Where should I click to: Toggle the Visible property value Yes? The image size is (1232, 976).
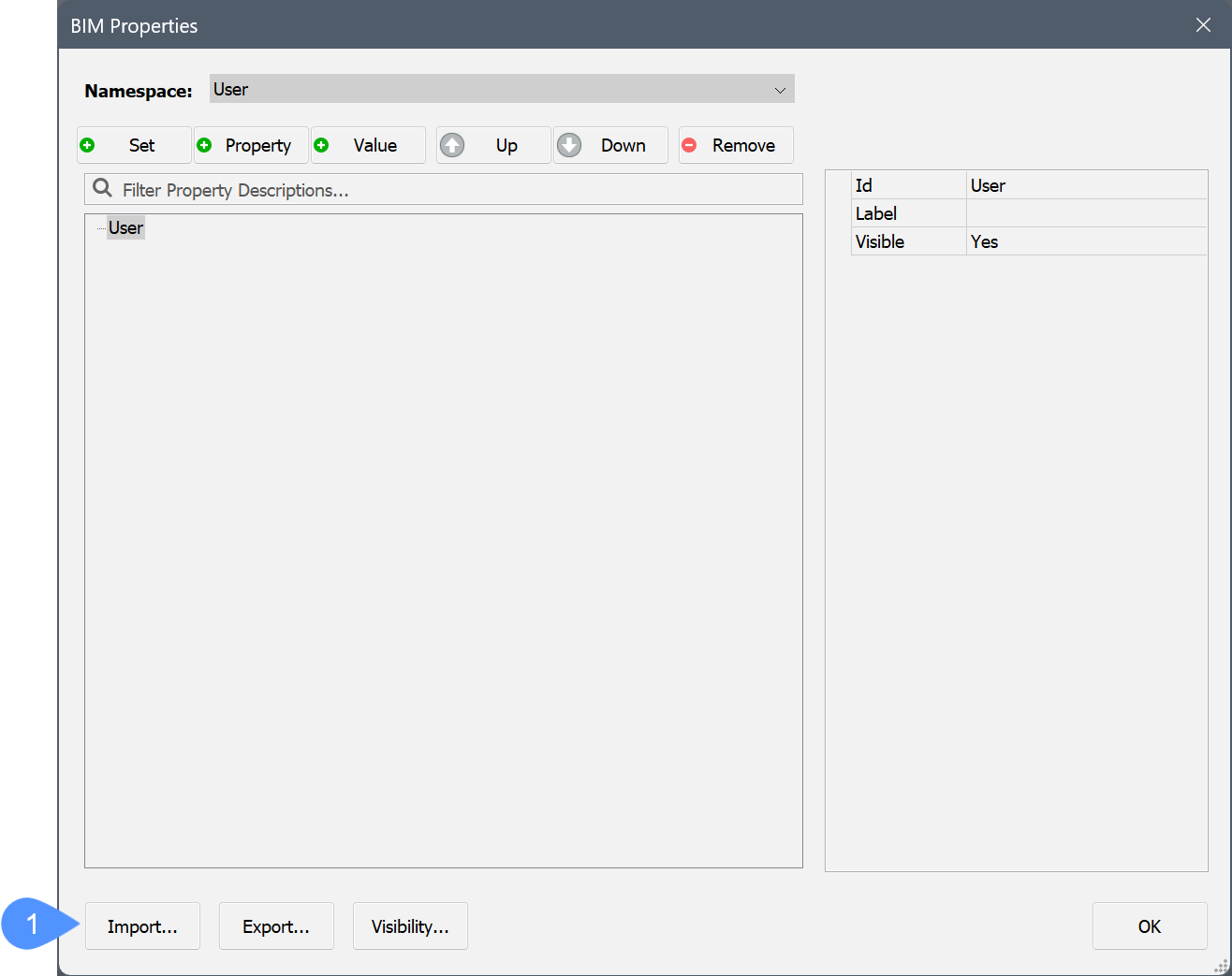click(x=1086, y=241)
